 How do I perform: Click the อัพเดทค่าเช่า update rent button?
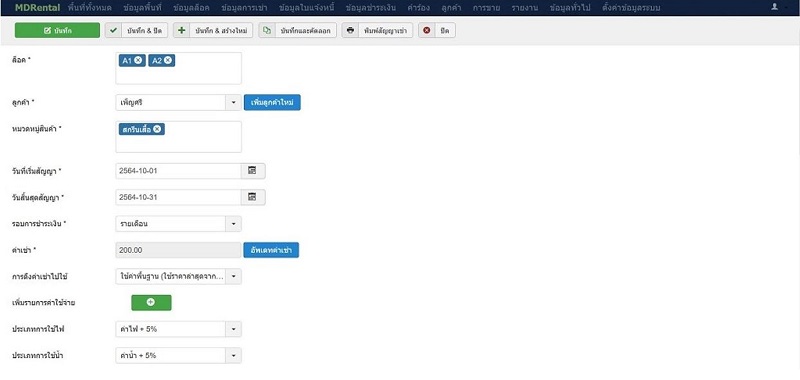click(x=271, y=250)
